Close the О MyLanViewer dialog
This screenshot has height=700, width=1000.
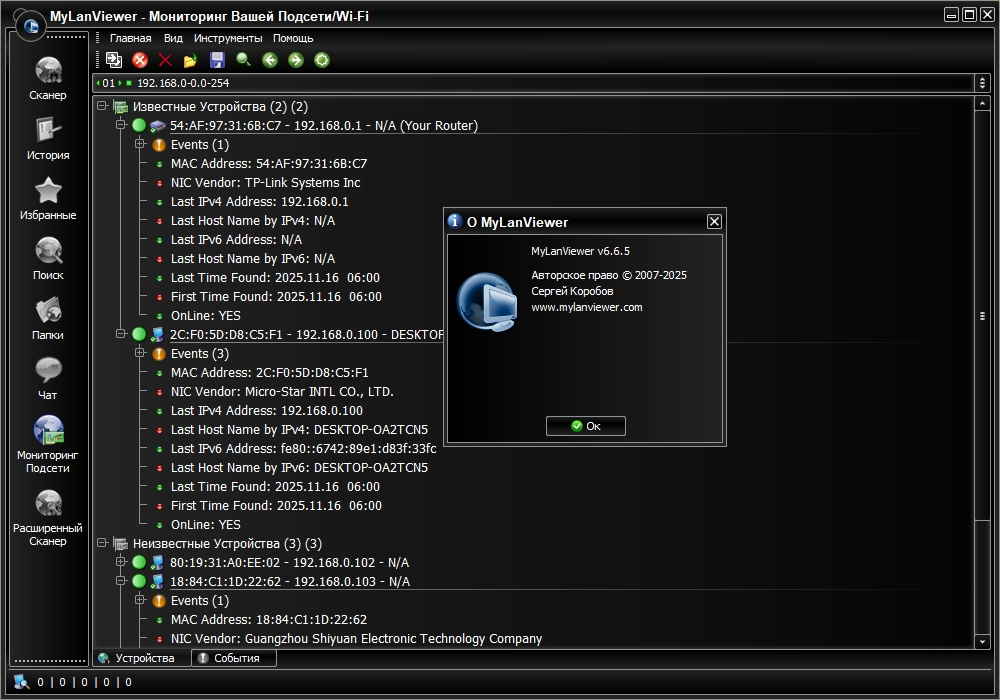pos(714,221)
